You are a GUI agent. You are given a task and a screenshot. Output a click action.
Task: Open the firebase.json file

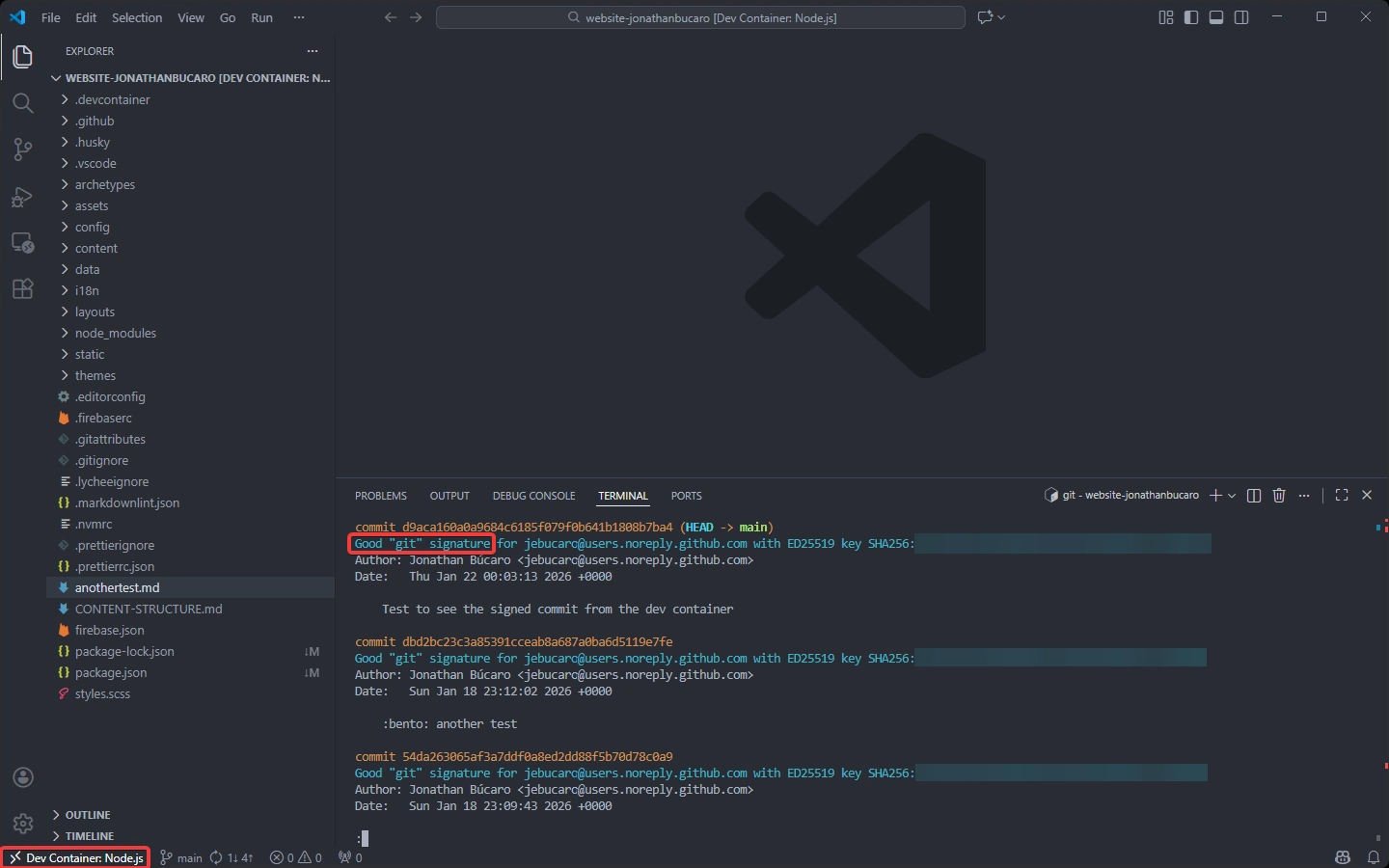[x=109, y=630]
